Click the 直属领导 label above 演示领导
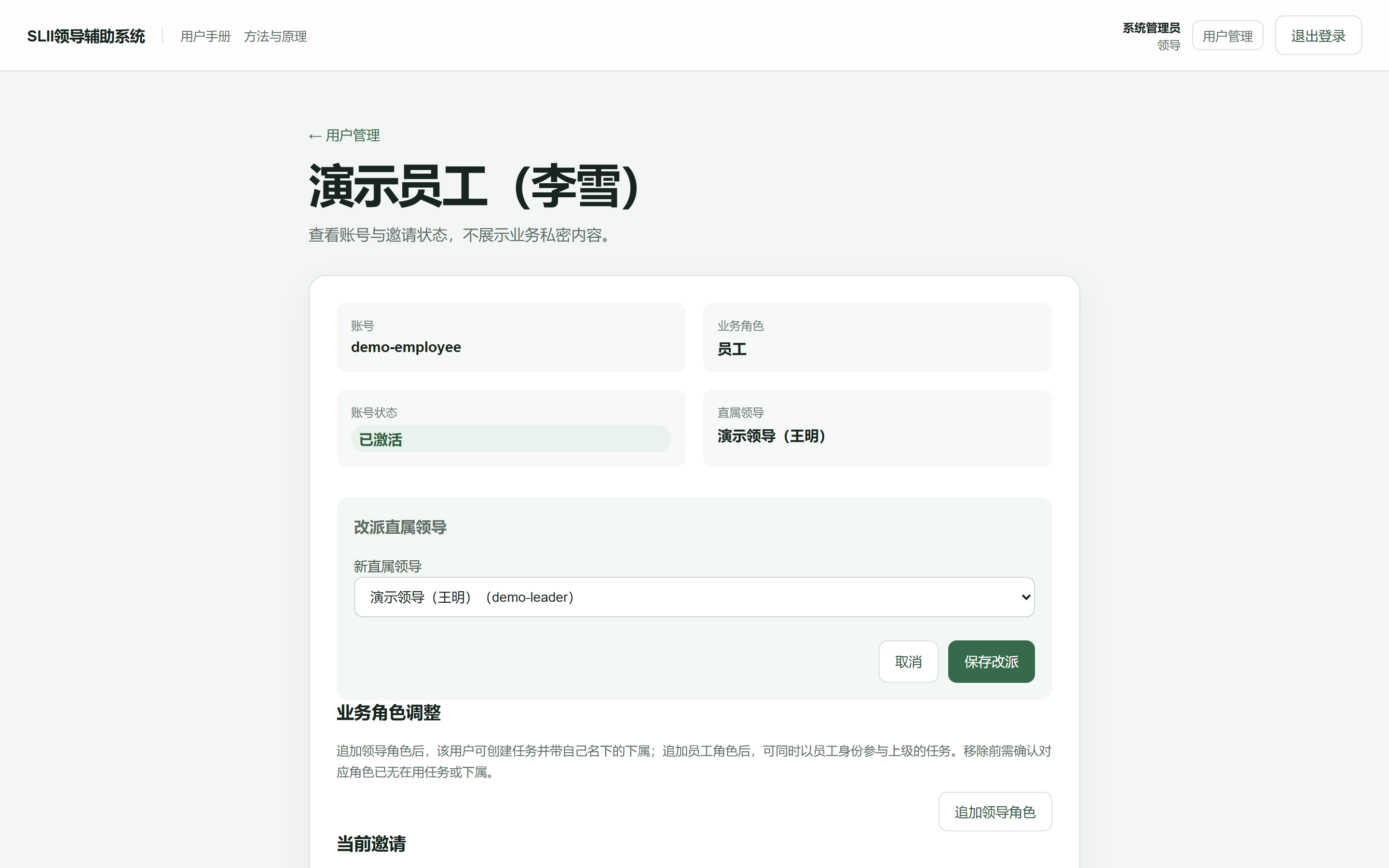The width and height of the screenshot is (1389, 868). (740, 413)
